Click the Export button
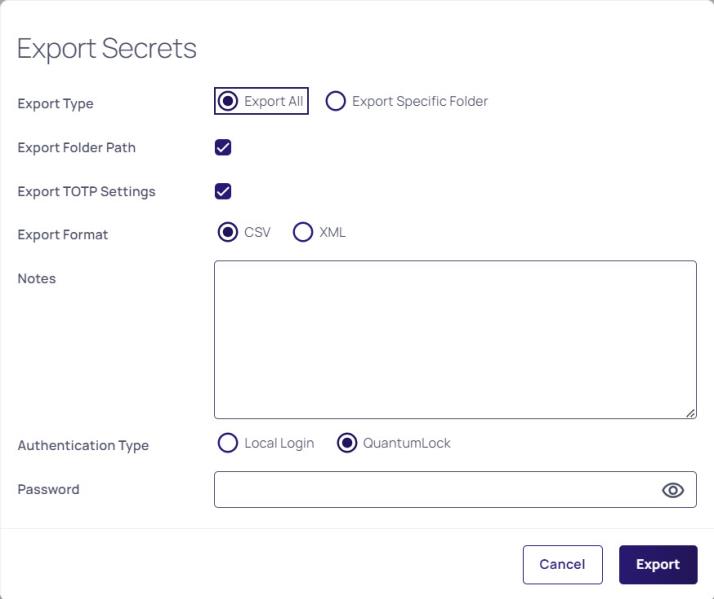 pos(658,564)
